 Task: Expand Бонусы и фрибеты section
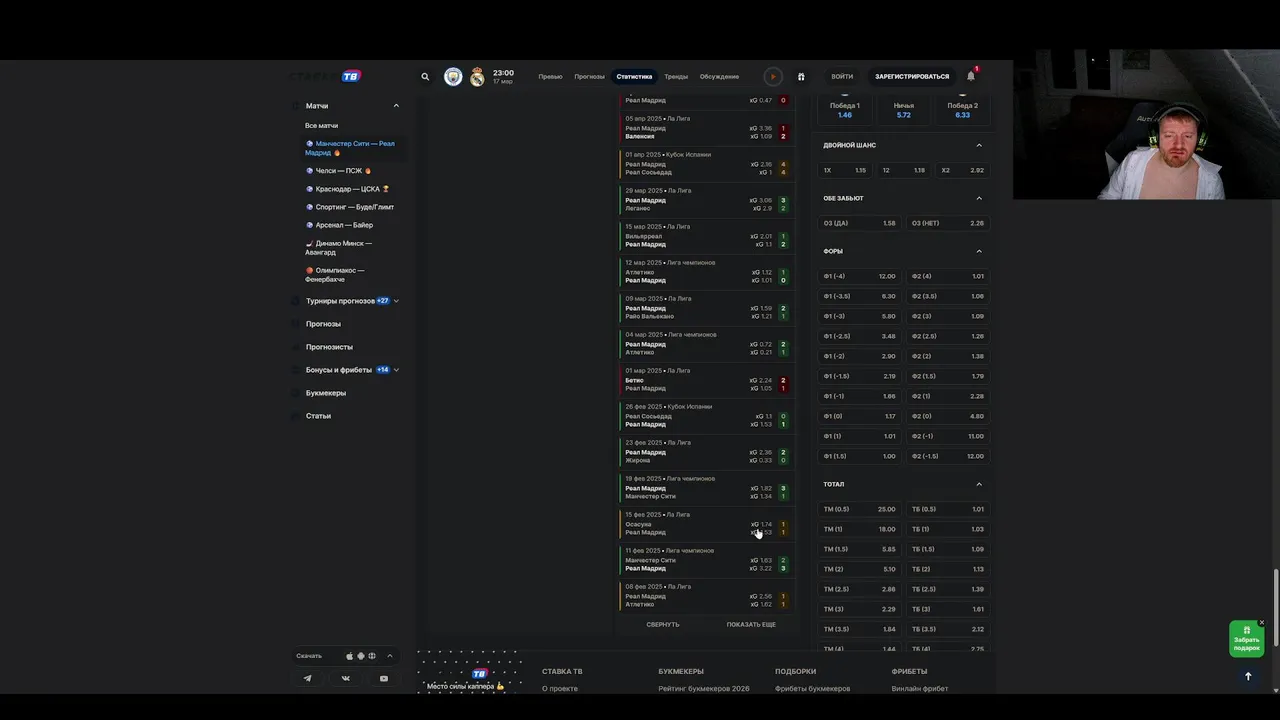coord(396,370)
